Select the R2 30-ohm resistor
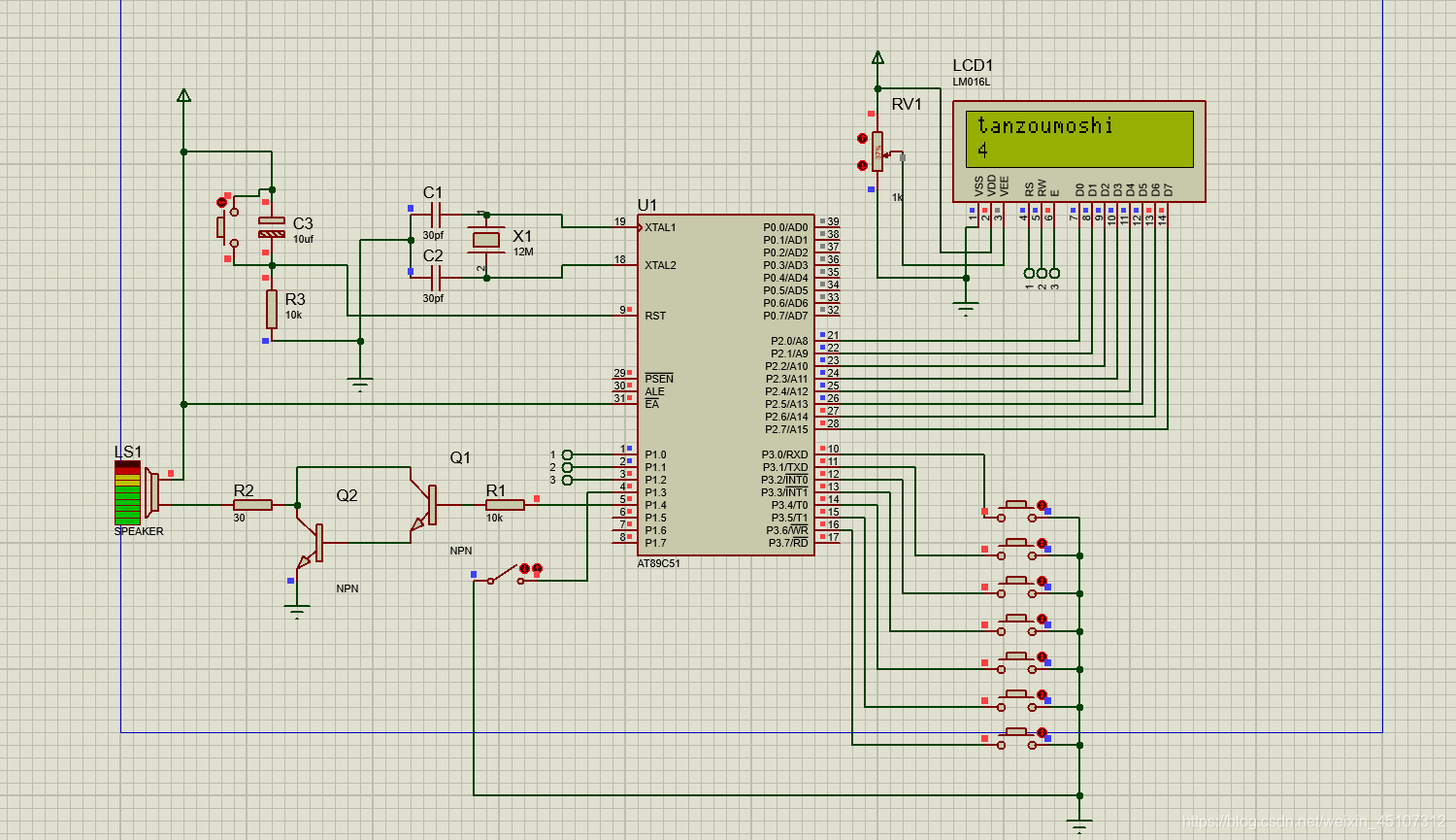 pos(252,505)
